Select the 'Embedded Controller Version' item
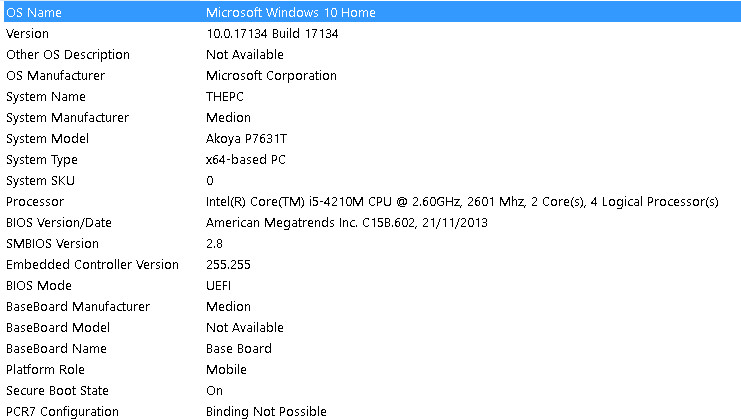This screenshot has height=419, width=741. tap(92, 265)
